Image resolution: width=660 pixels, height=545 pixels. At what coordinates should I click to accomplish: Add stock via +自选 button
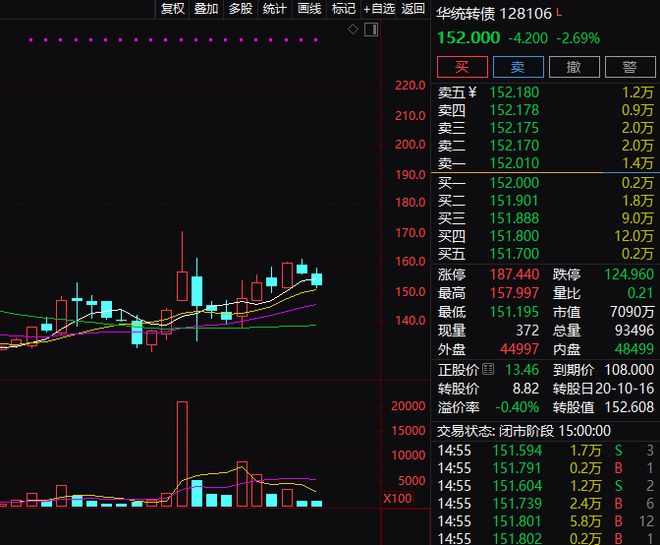pos(379,8)
